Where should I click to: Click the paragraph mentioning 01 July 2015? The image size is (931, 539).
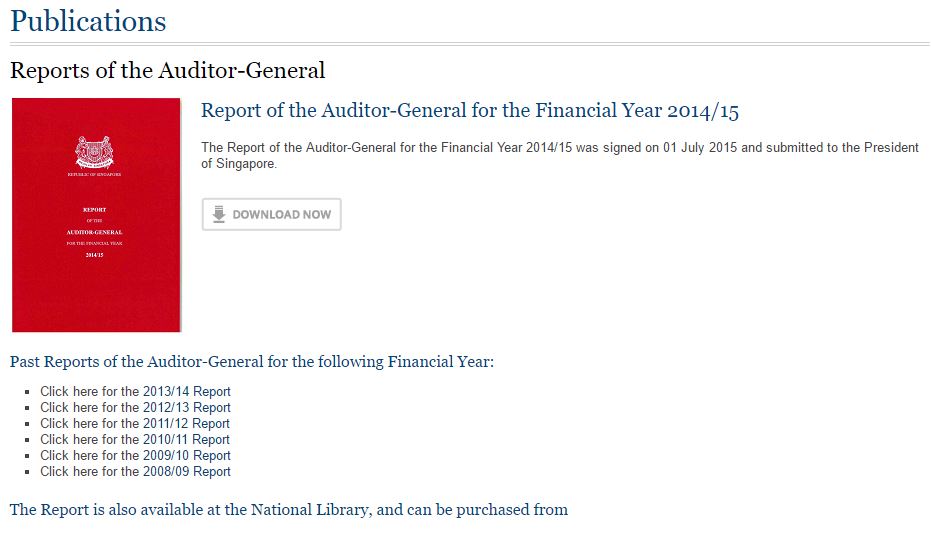click(x=560, y=156)
